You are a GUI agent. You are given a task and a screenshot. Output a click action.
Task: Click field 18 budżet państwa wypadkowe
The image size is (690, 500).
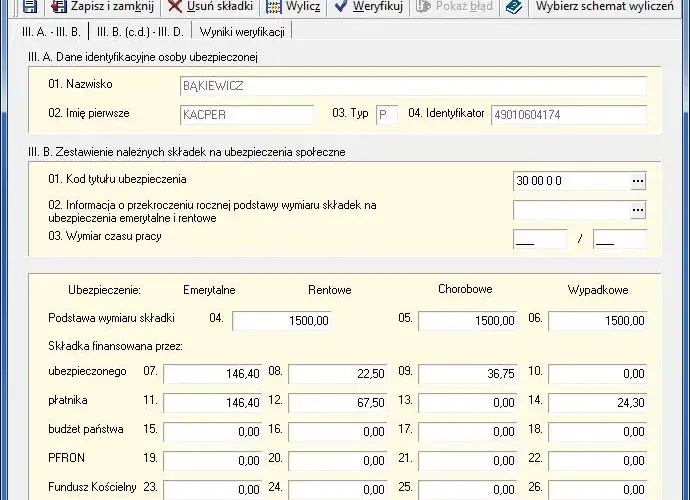pyautogui.click(x=598, y=432)
